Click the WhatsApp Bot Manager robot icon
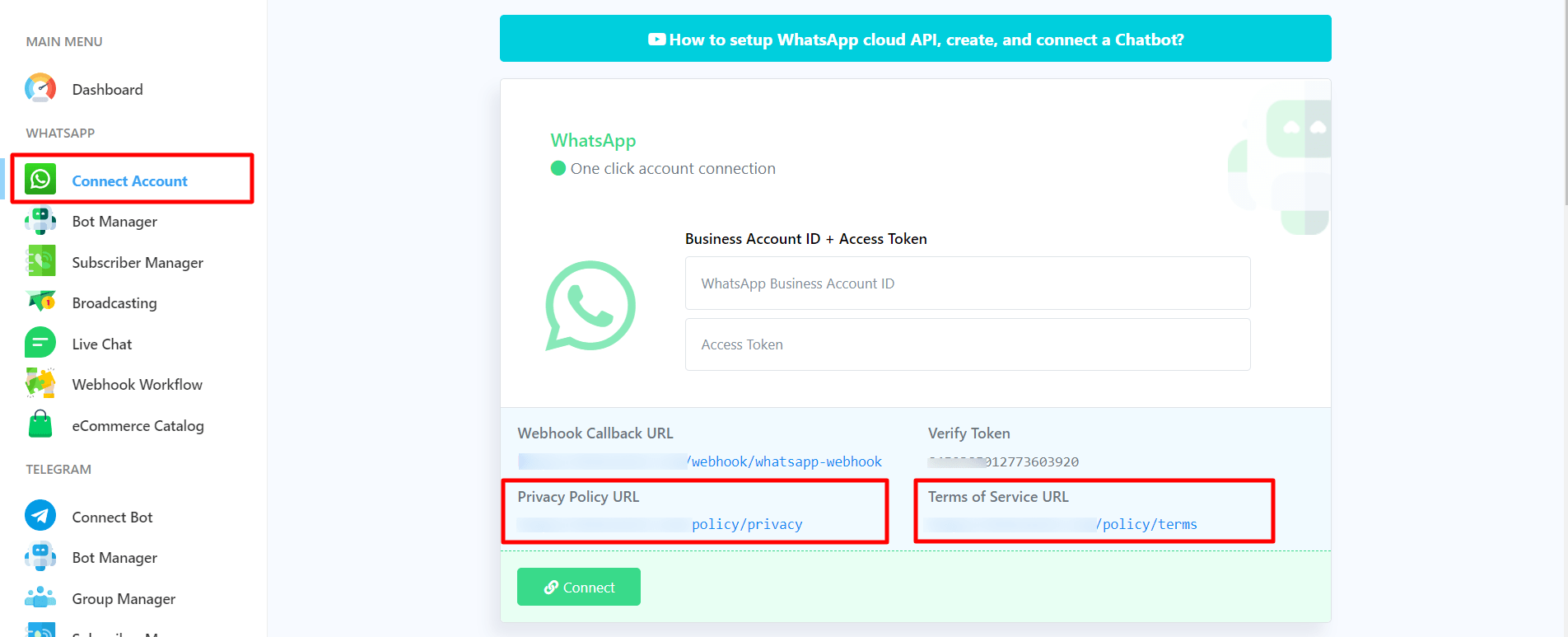1568x637 pixels. 40,221
